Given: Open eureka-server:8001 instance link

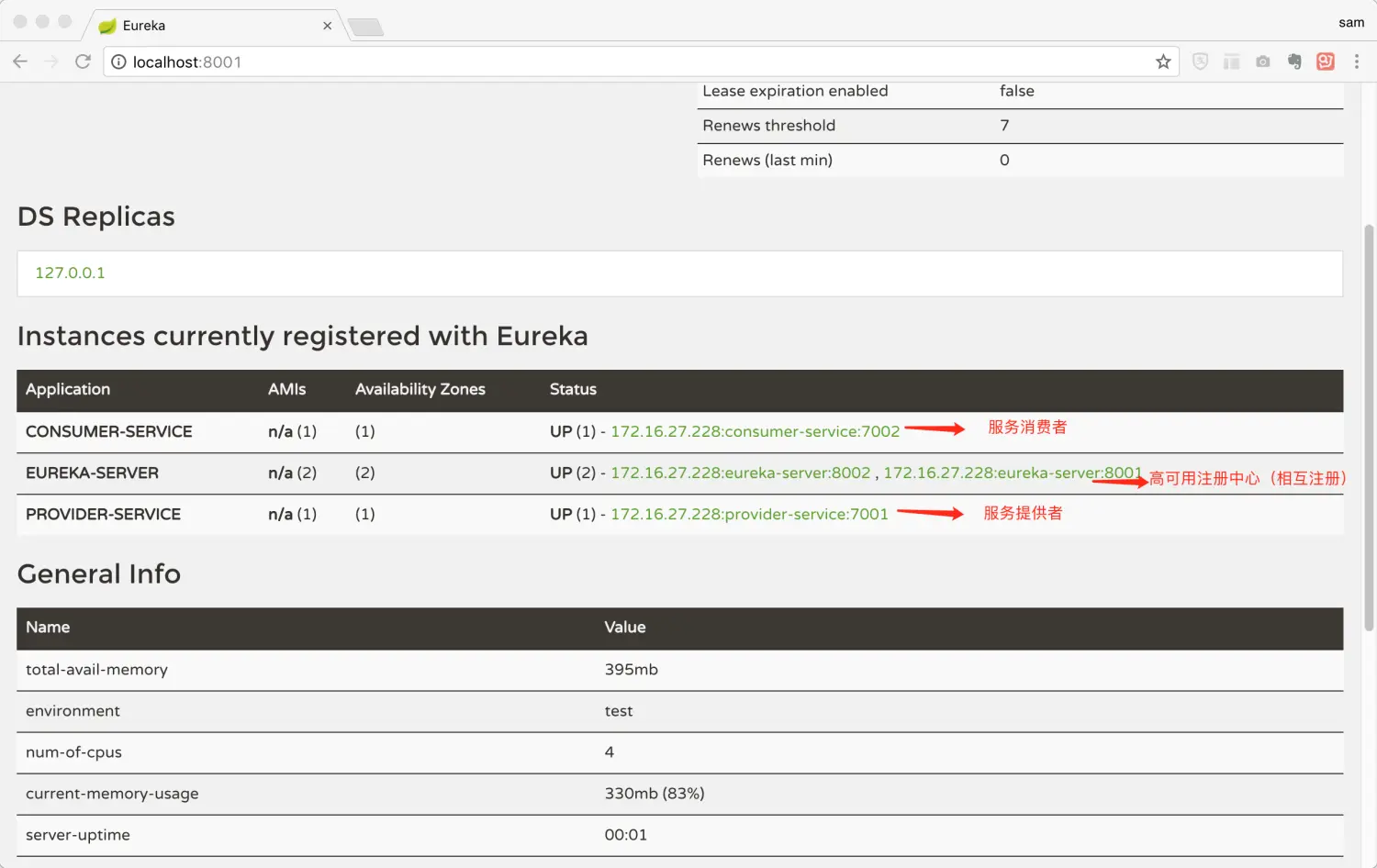Looking at the screenshot, I should pyautogui.click(x=1013, y=473).
